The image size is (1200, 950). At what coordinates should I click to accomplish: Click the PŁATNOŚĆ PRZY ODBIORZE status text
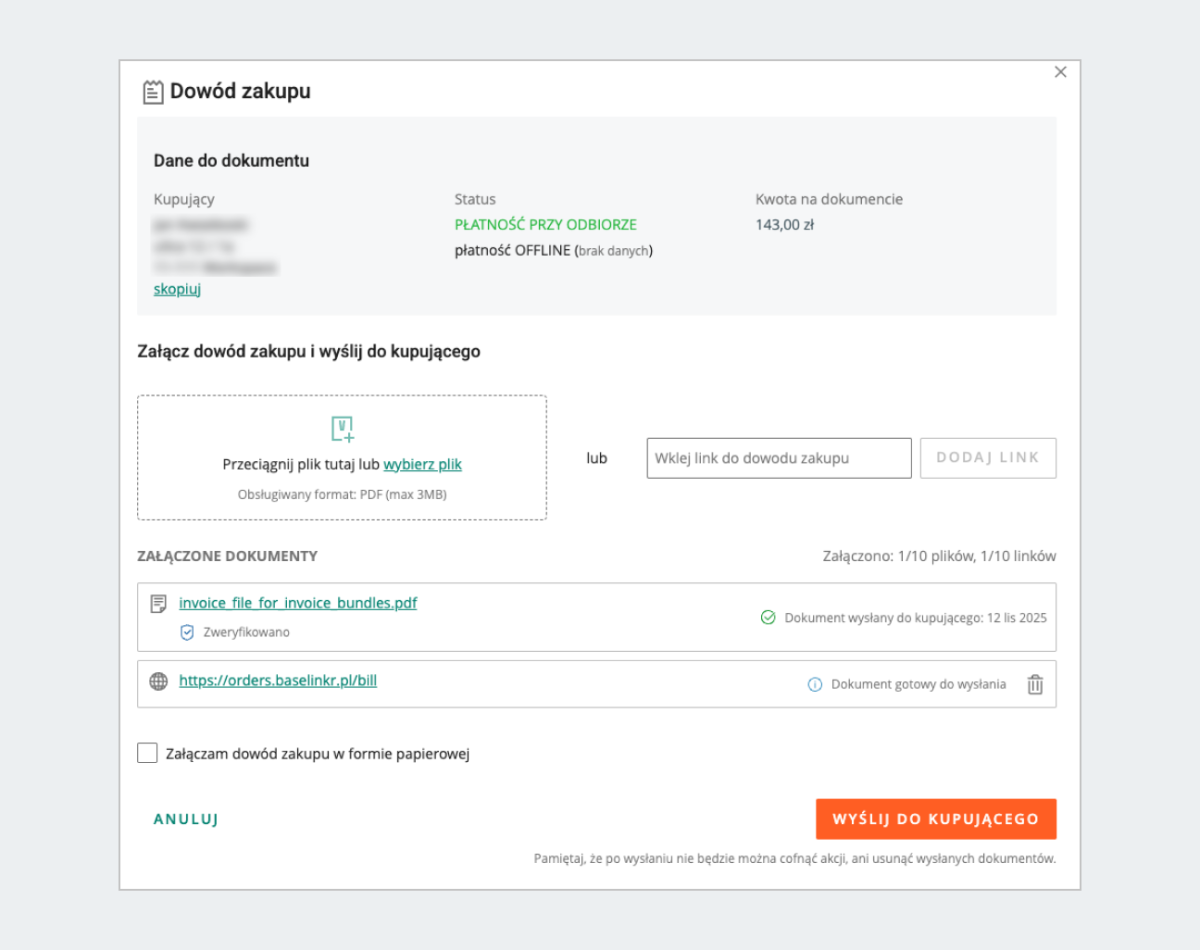click(545, 225)
